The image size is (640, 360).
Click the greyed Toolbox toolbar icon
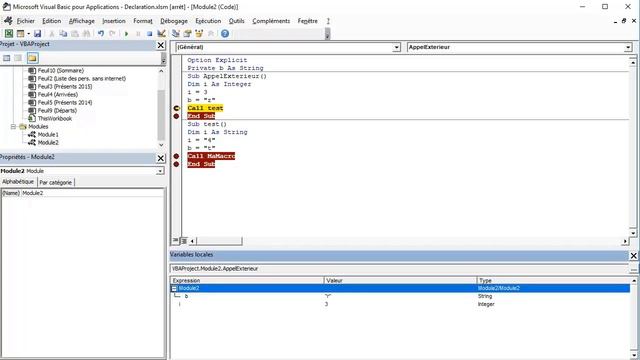click(211, 33)
